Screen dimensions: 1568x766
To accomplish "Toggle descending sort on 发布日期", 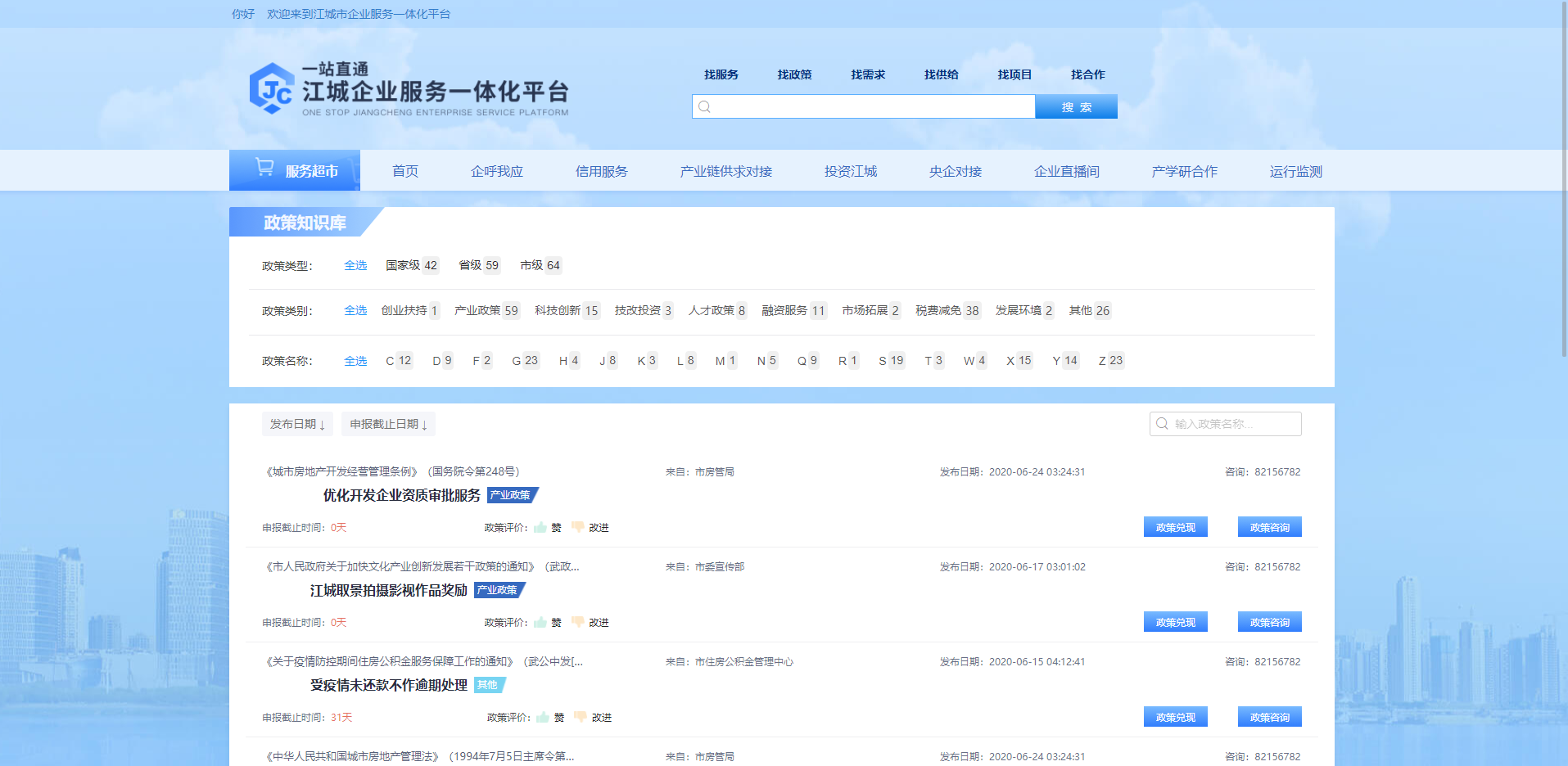I will point(297,424).
